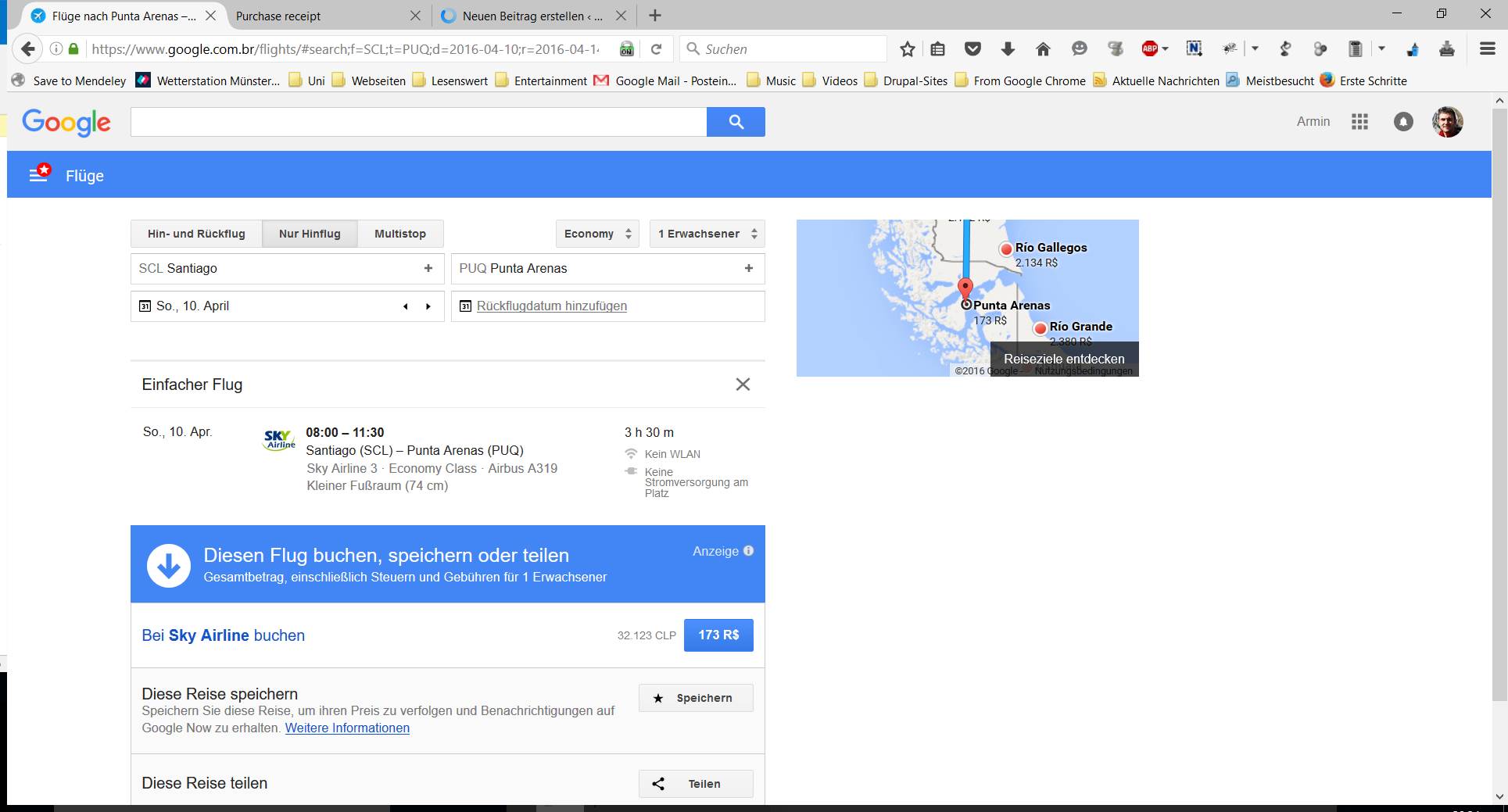This screenshot has width=1508, height=812.
Task: Close the Einfacher Flug details panel
Action: pyautogui.click(x=743, y=385)
